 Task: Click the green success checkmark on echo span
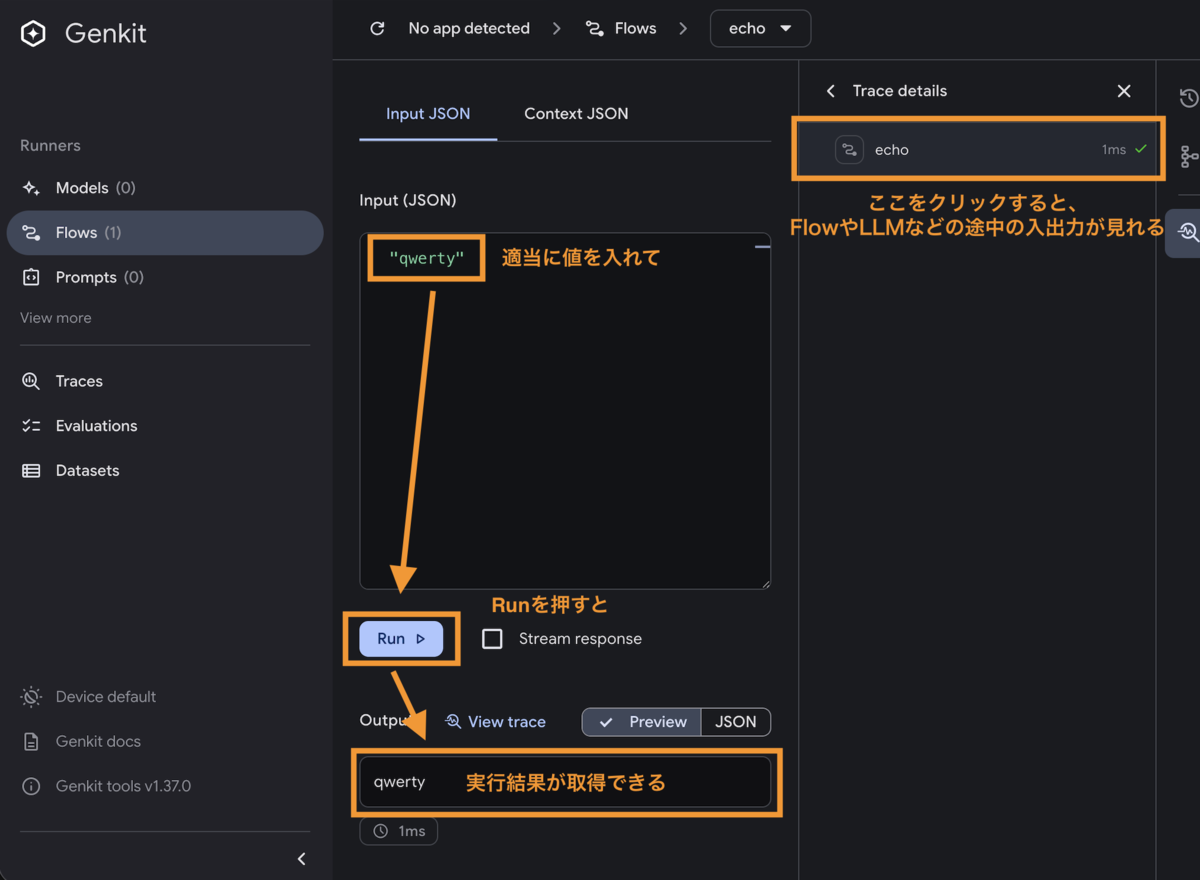coord(1141,149)
